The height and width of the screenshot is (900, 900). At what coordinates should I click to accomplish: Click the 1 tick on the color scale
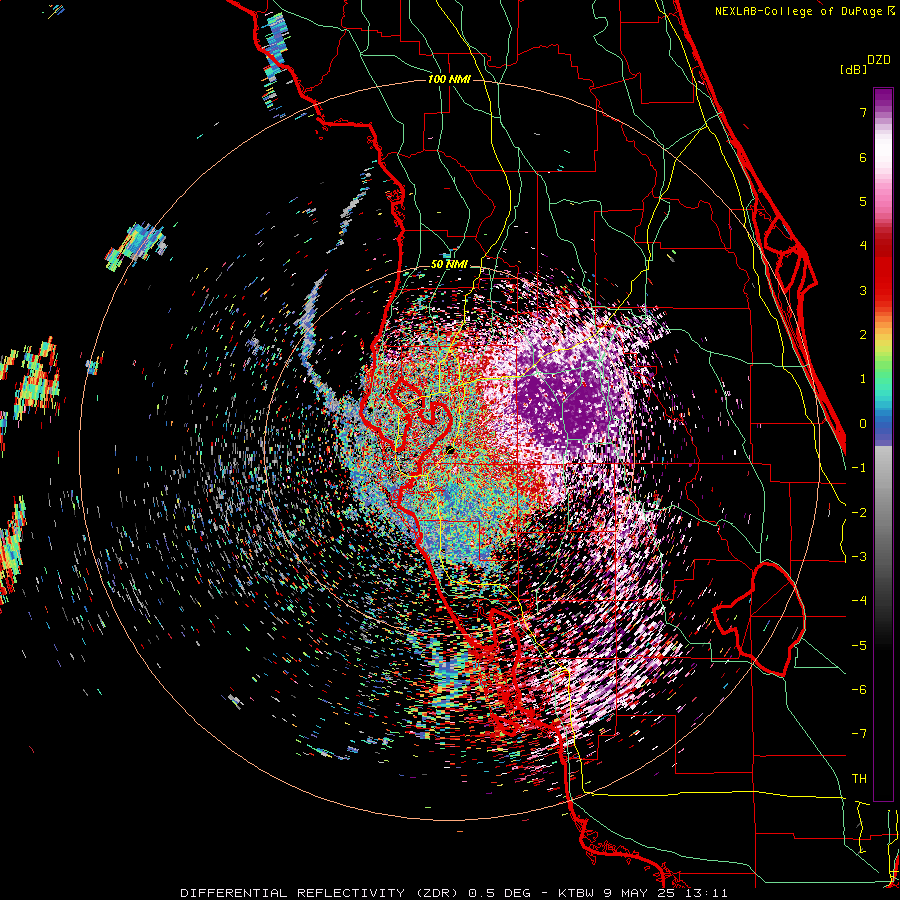click(863, 379)
